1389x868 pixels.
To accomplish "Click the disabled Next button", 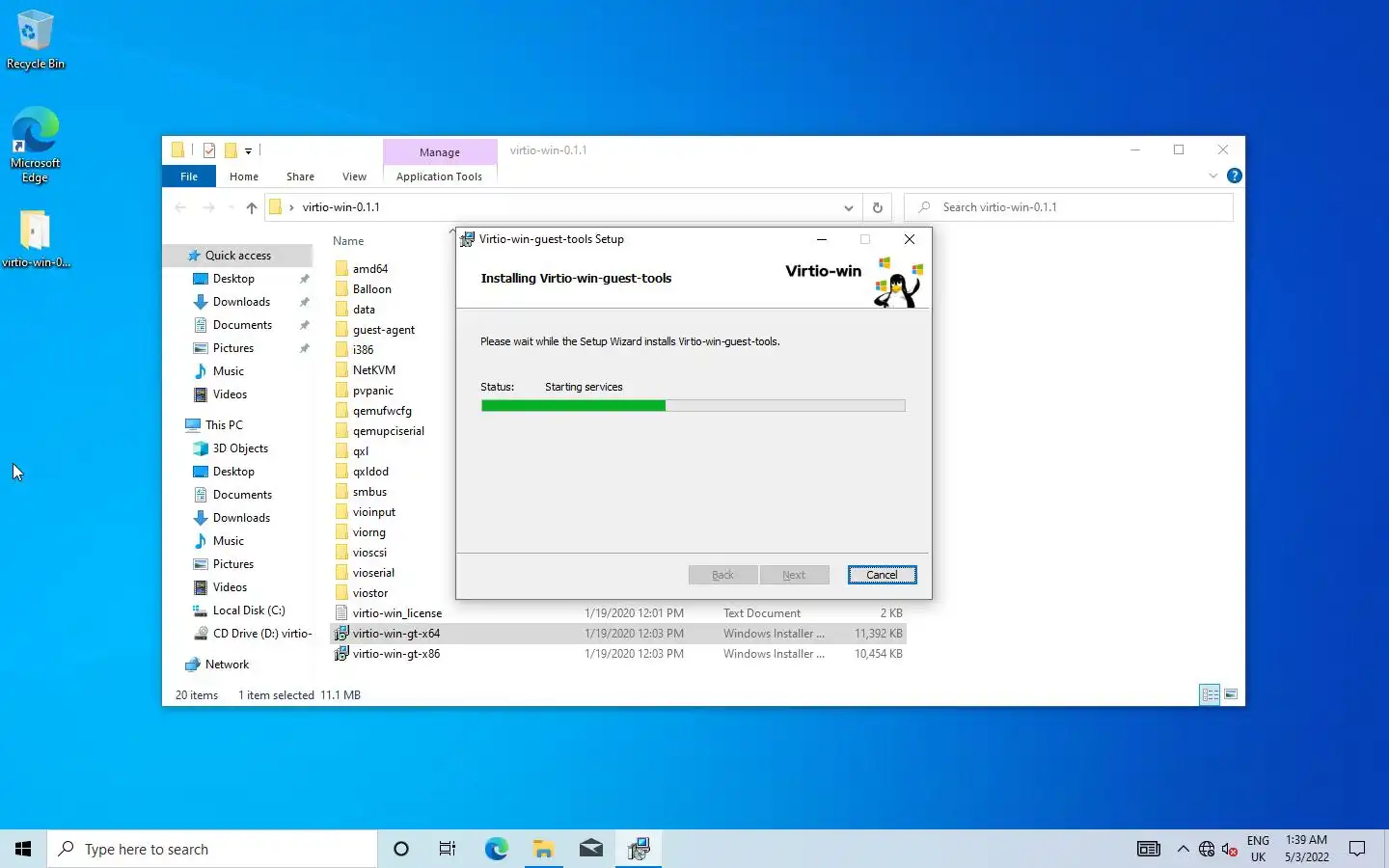I will [x=794, y=575].
